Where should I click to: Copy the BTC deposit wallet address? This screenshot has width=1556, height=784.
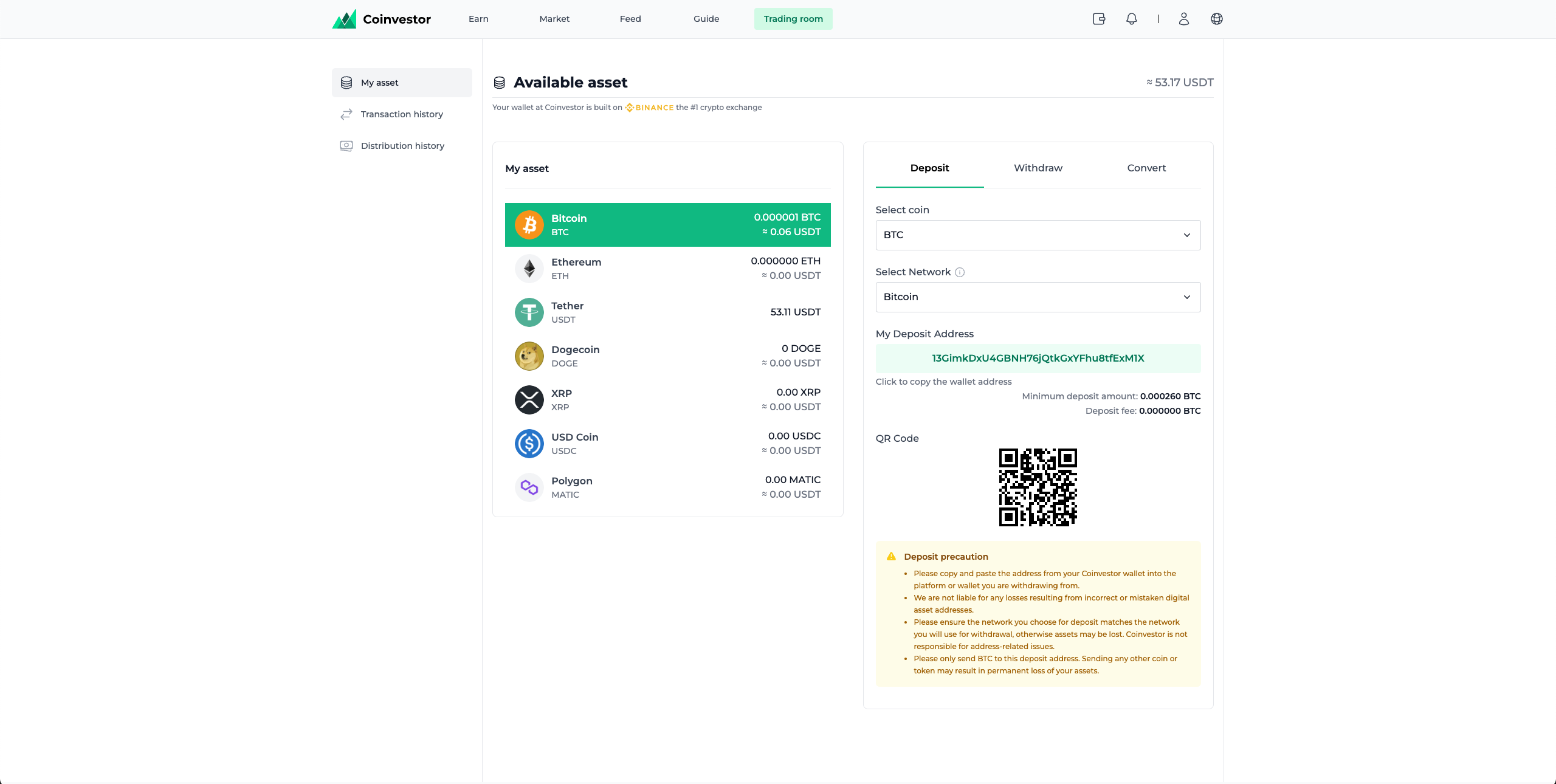[x=1038, y=359]
